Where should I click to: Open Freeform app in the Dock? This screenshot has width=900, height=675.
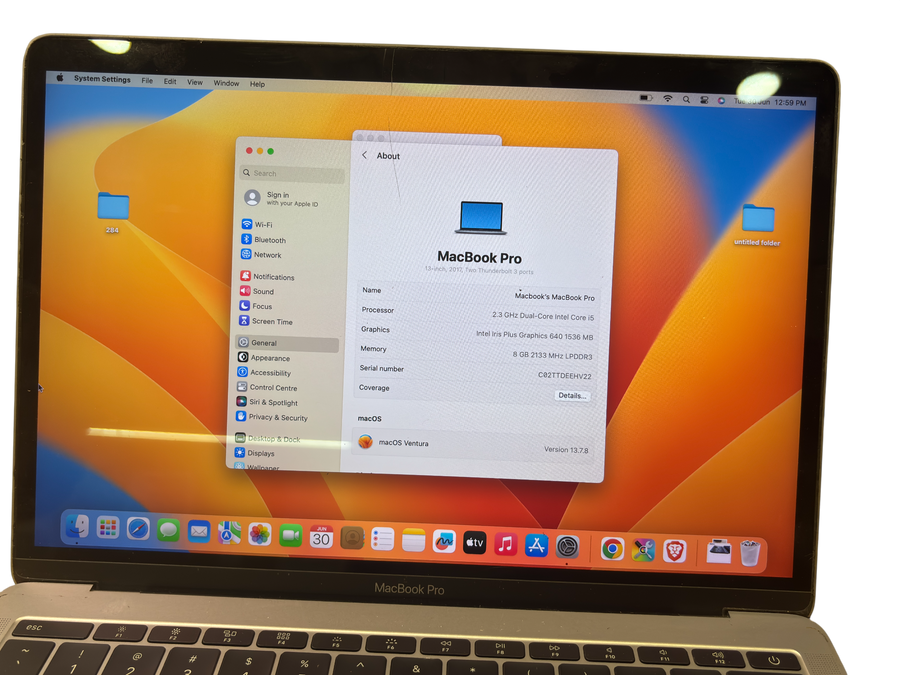pyautogui.click(x=444, y=541)
